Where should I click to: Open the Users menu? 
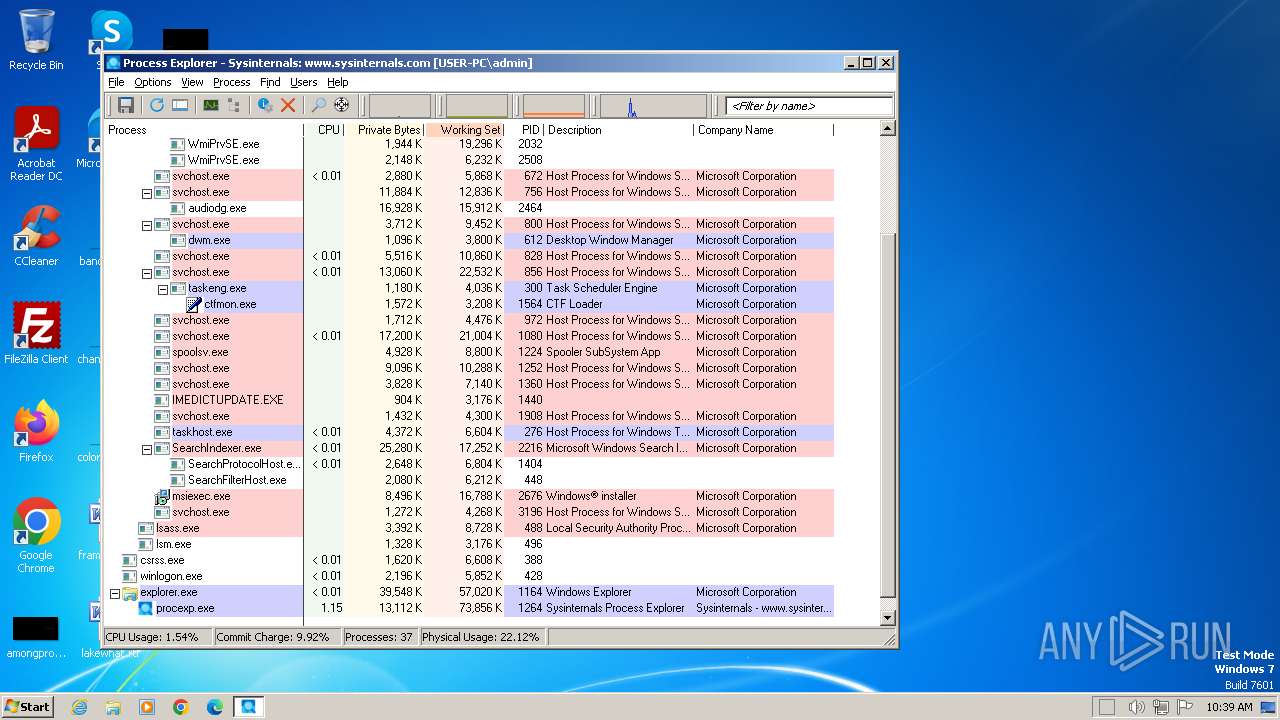[x=303, y=82]
